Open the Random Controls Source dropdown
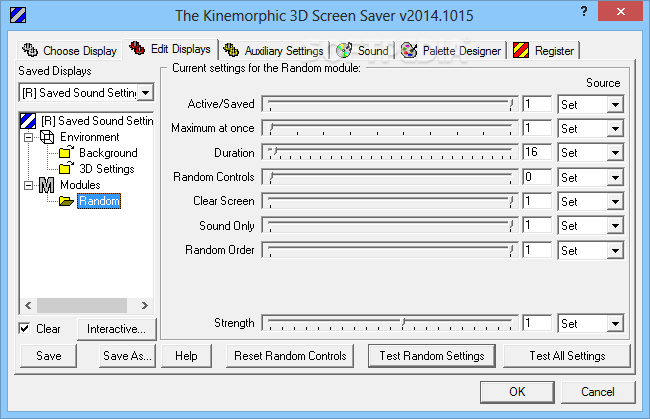The image size is (650, 419). click(x=615, y=177)
